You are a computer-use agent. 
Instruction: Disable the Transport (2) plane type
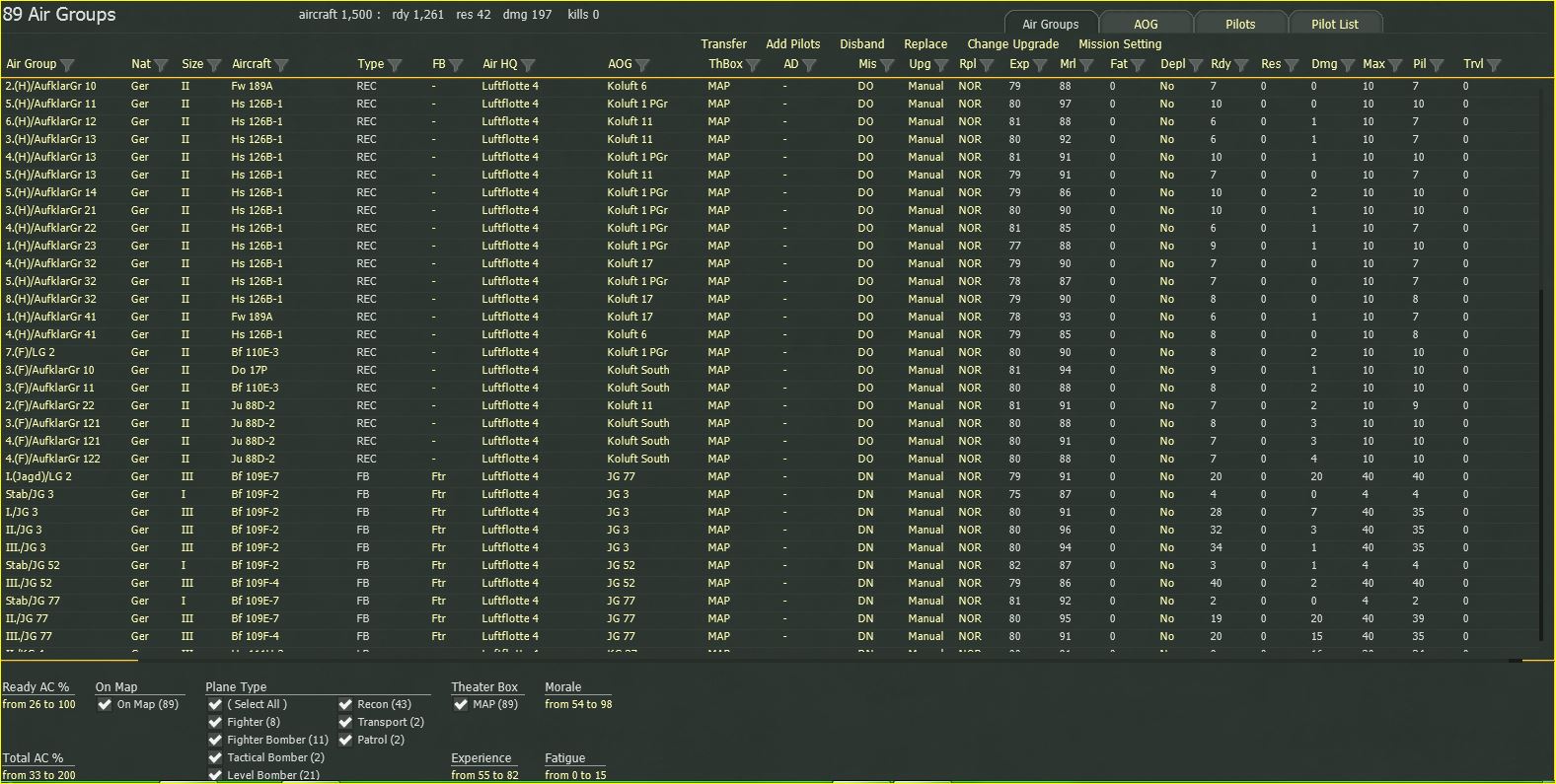345,723
